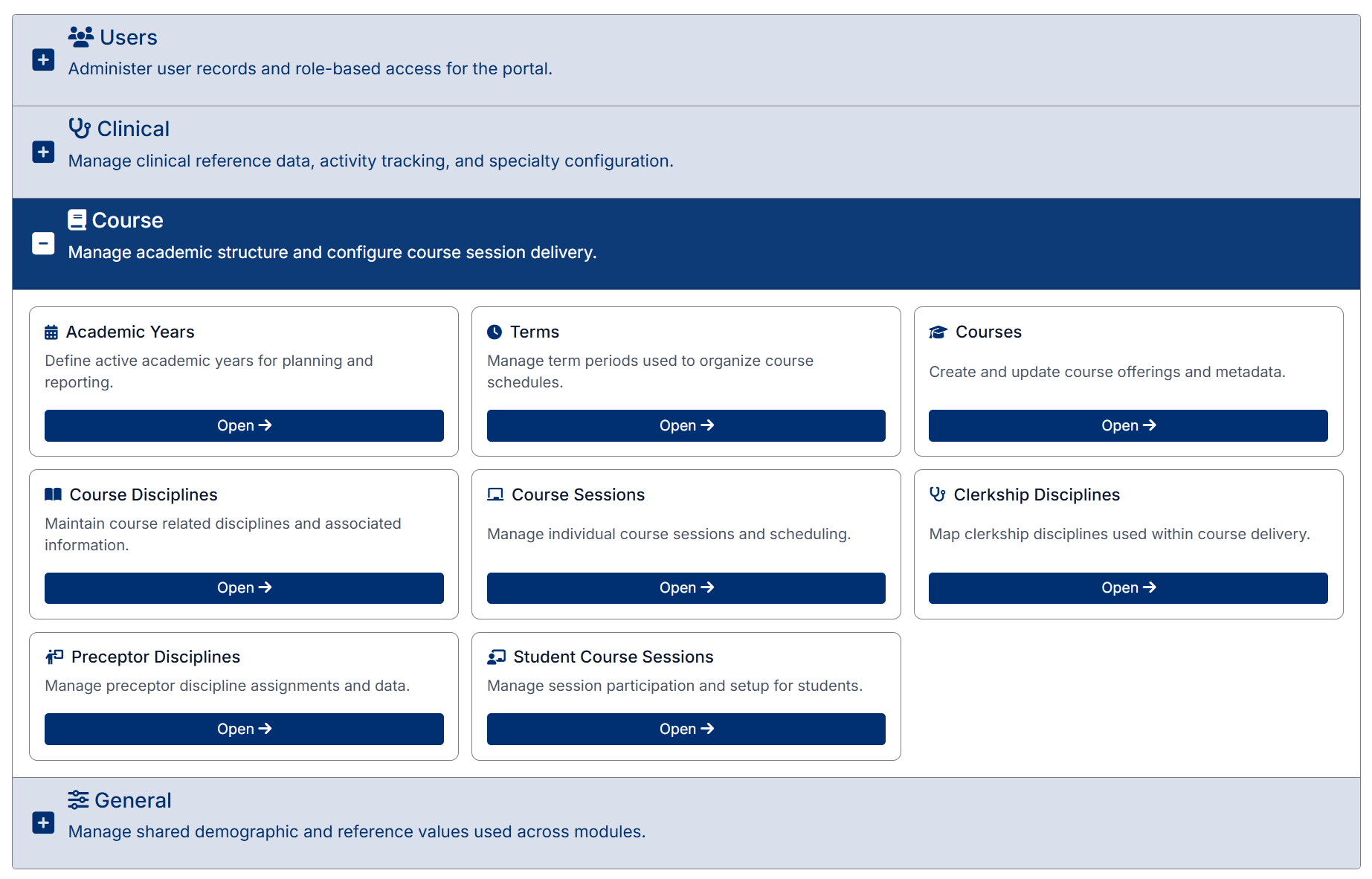Click the Users group icon
The height and width of the screenshot is (879, 1372).
click(x=80, y=36)
